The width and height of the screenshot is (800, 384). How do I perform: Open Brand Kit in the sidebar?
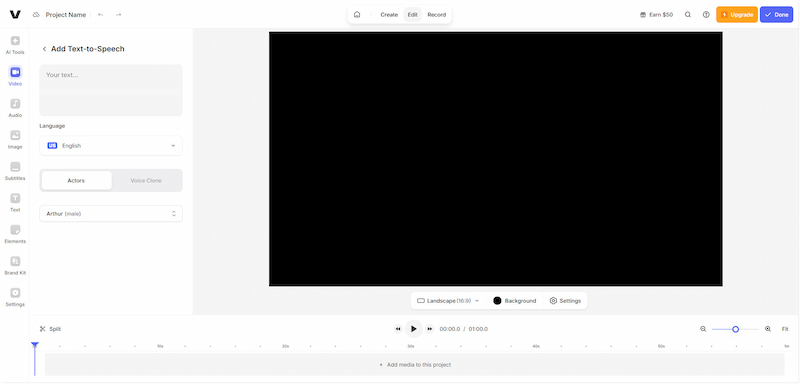click(x=15, y=266)
